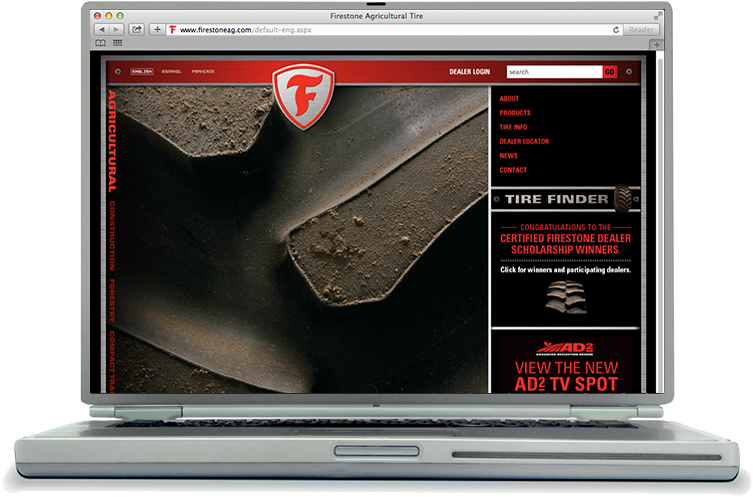Add bookmark with the plus button

point(157,30)
